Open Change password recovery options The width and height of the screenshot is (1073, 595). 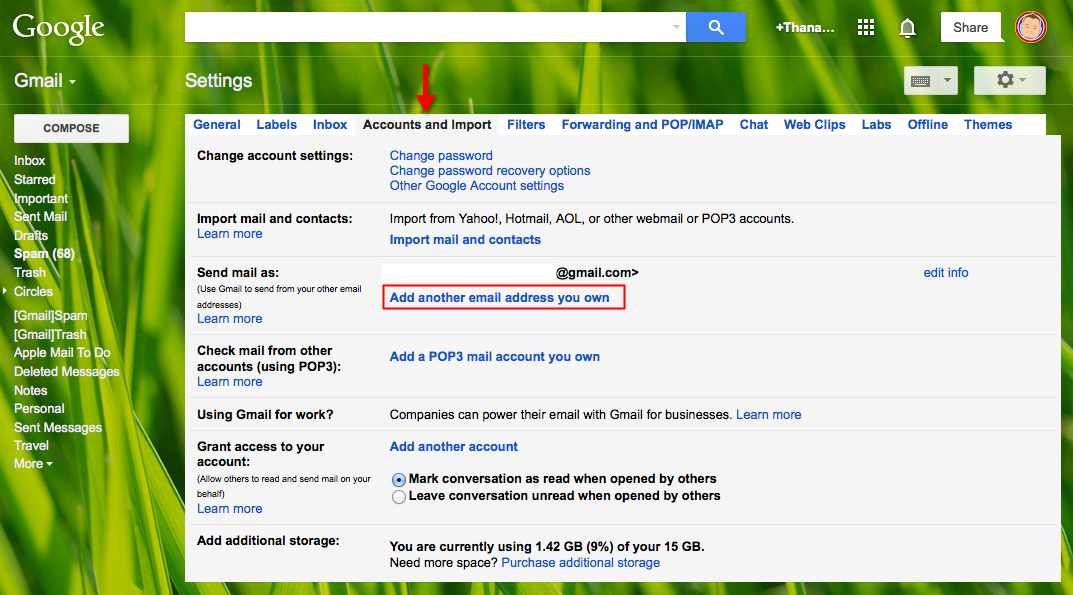pyautogui.click(x=490, y=170)
